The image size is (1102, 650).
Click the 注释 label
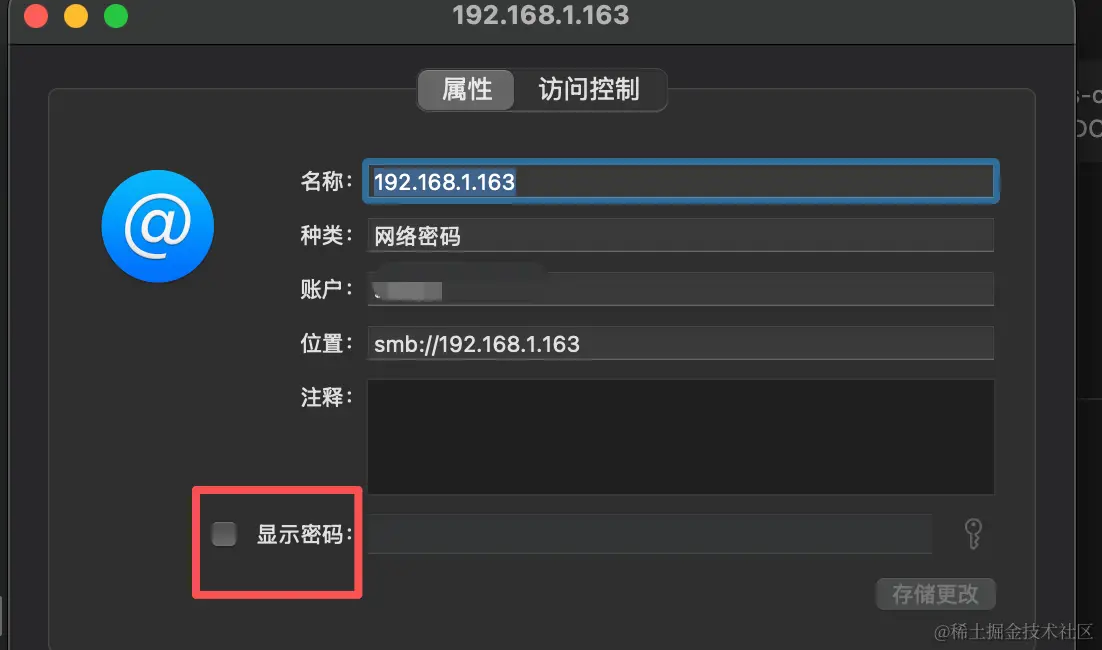point(326,397)
